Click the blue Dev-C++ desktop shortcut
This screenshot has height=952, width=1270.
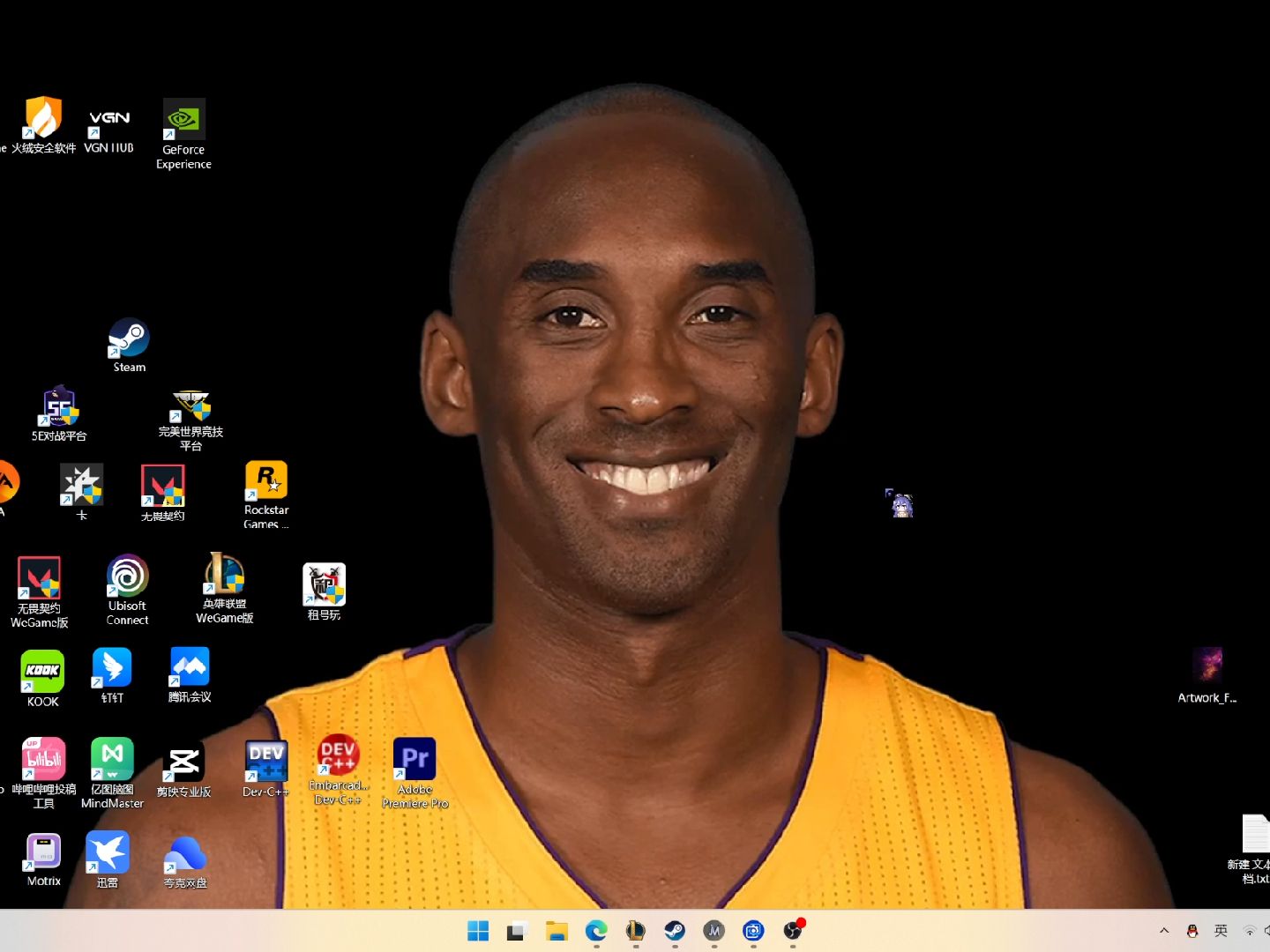point(265,769)
